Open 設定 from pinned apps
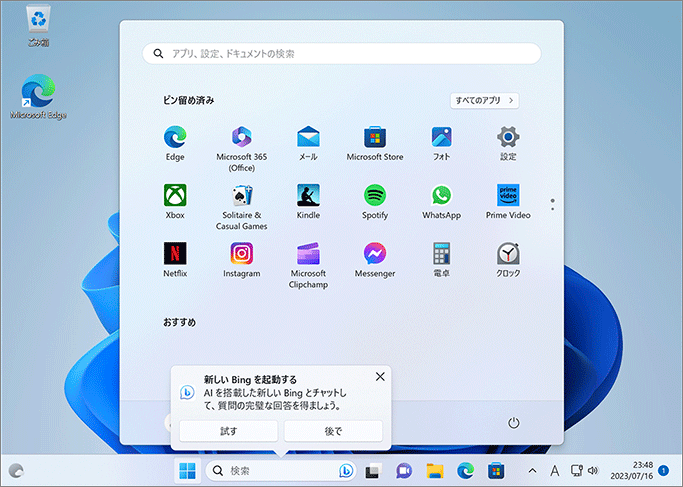Screen dimensions: 683x487 [508, 144]
